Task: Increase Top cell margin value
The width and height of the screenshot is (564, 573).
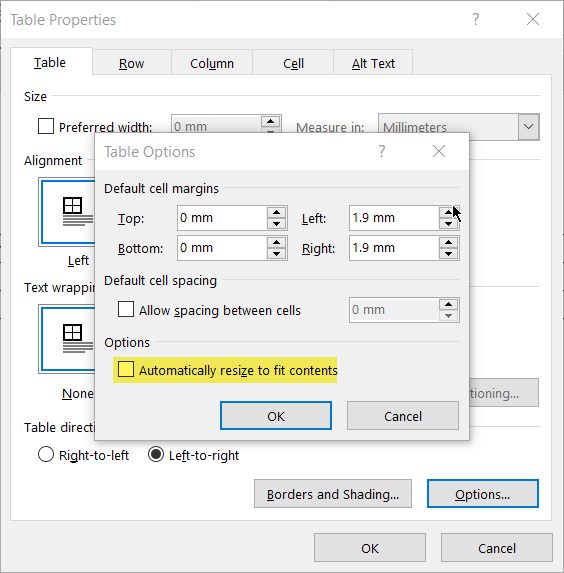Action: pos(276,212)
